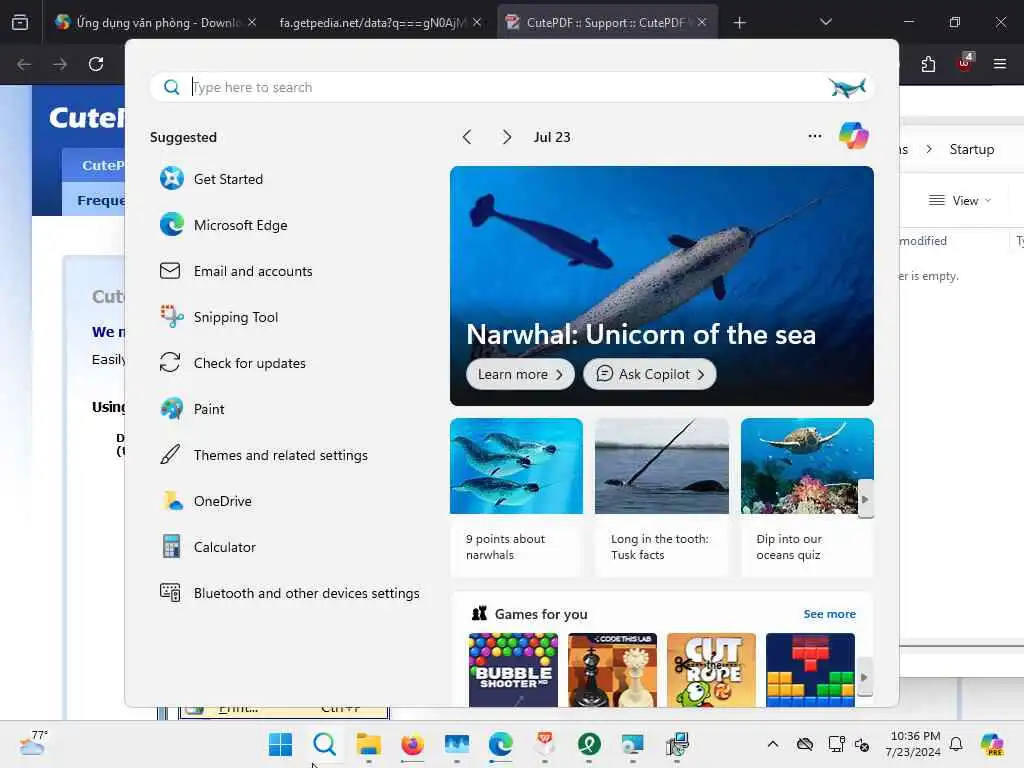
Task: Open the three-dot options menu in search panel
Action: [814, 136]
